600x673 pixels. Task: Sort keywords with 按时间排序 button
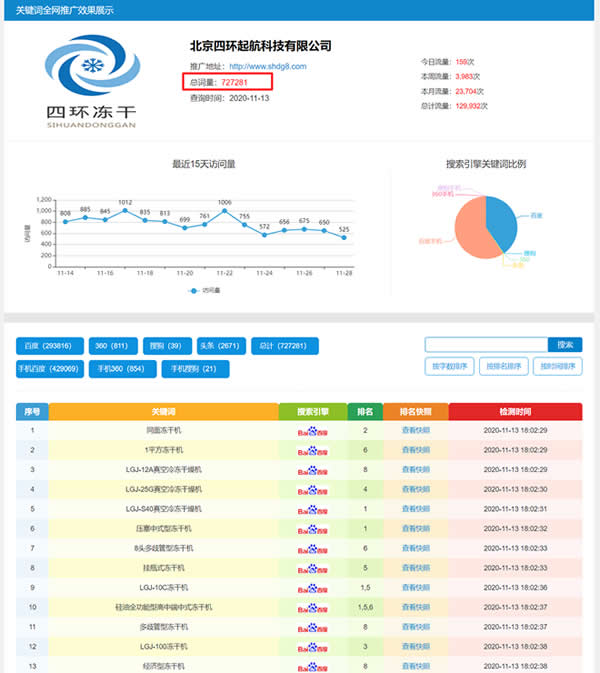[558, 367]
